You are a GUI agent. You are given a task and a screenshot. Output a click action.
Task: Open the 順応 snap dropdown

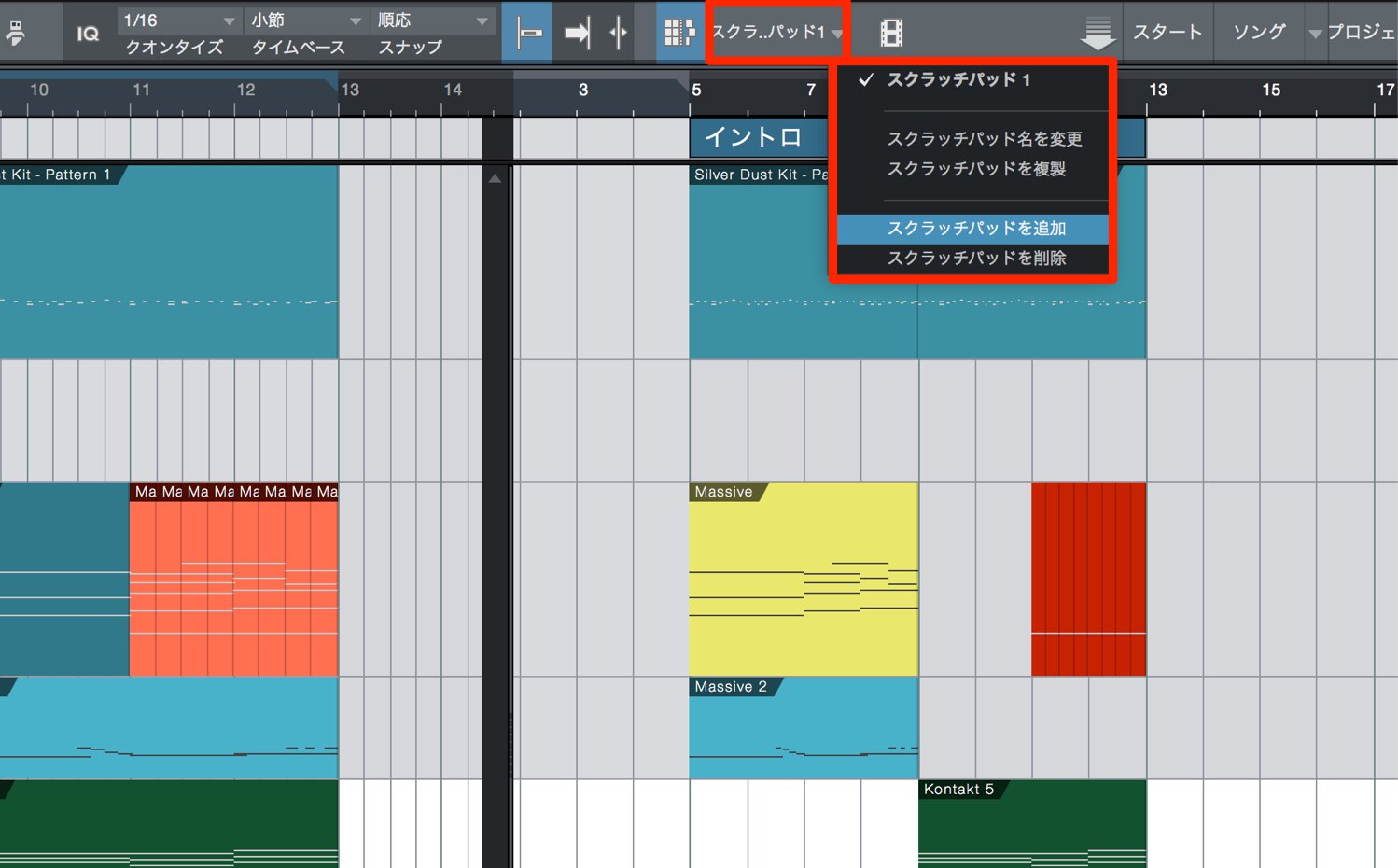tap(433, 21)
